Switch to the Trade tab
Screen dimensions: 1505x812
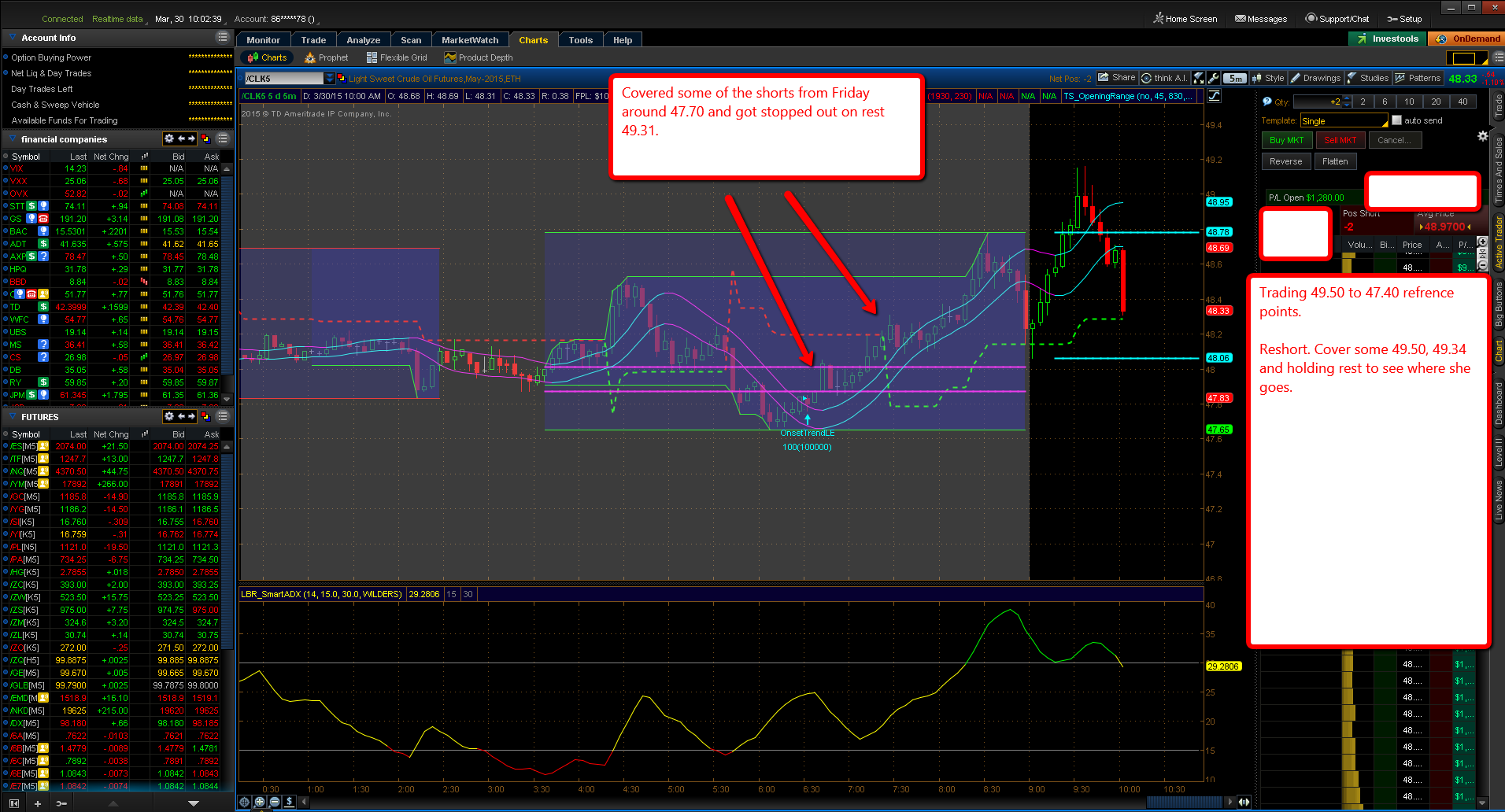point(313,40)
